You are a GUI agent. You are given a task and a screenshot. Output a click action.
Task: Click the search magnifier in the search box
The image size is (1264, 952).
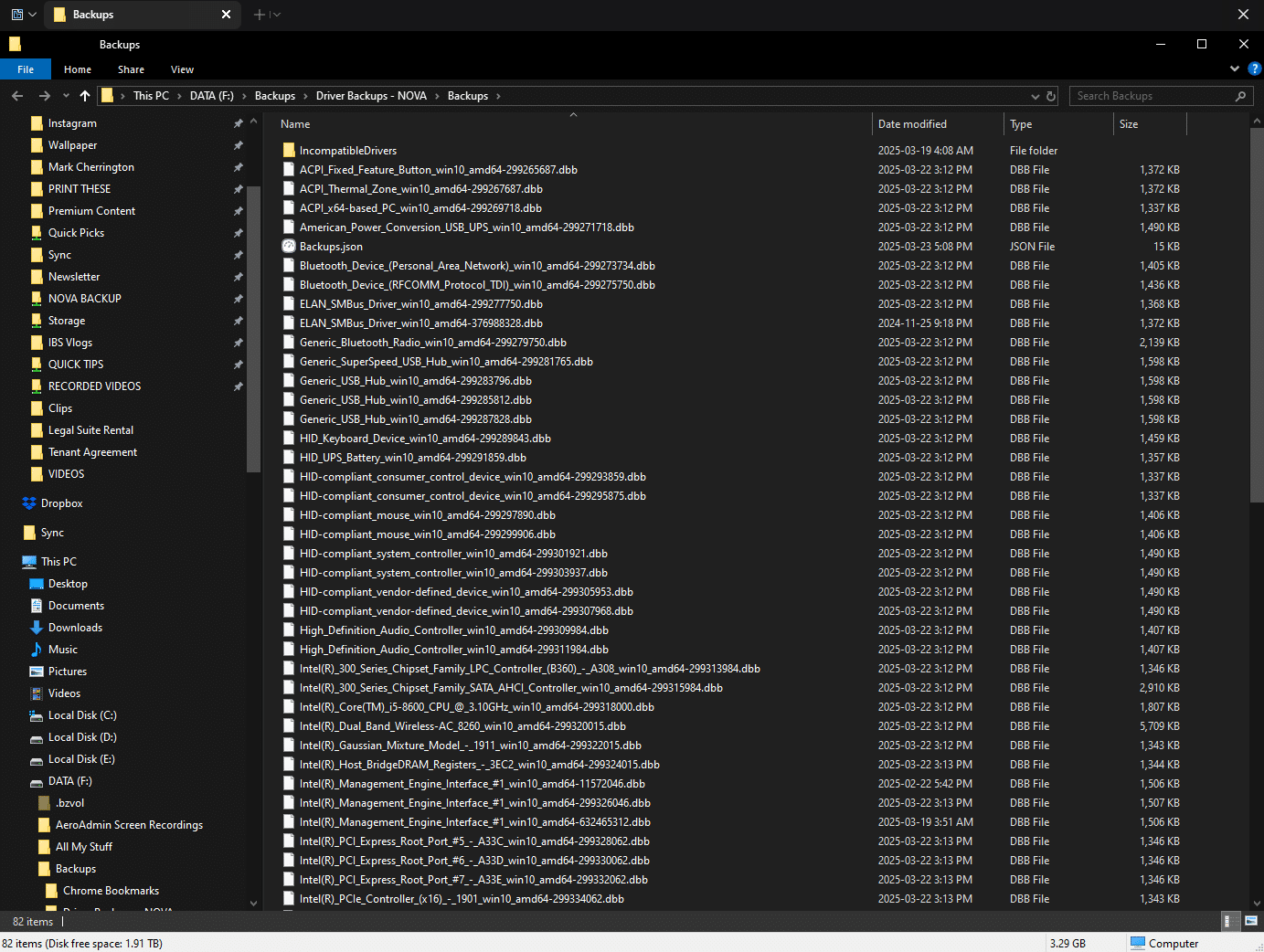click(1240, 95)
